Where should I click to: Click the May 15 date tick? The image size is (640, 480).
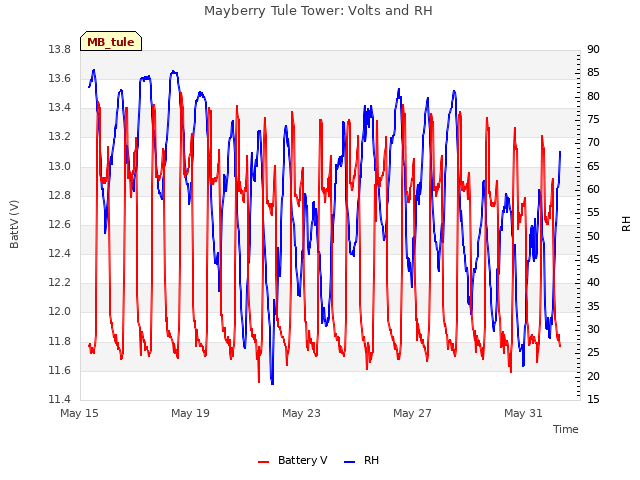tap(80, 413)
